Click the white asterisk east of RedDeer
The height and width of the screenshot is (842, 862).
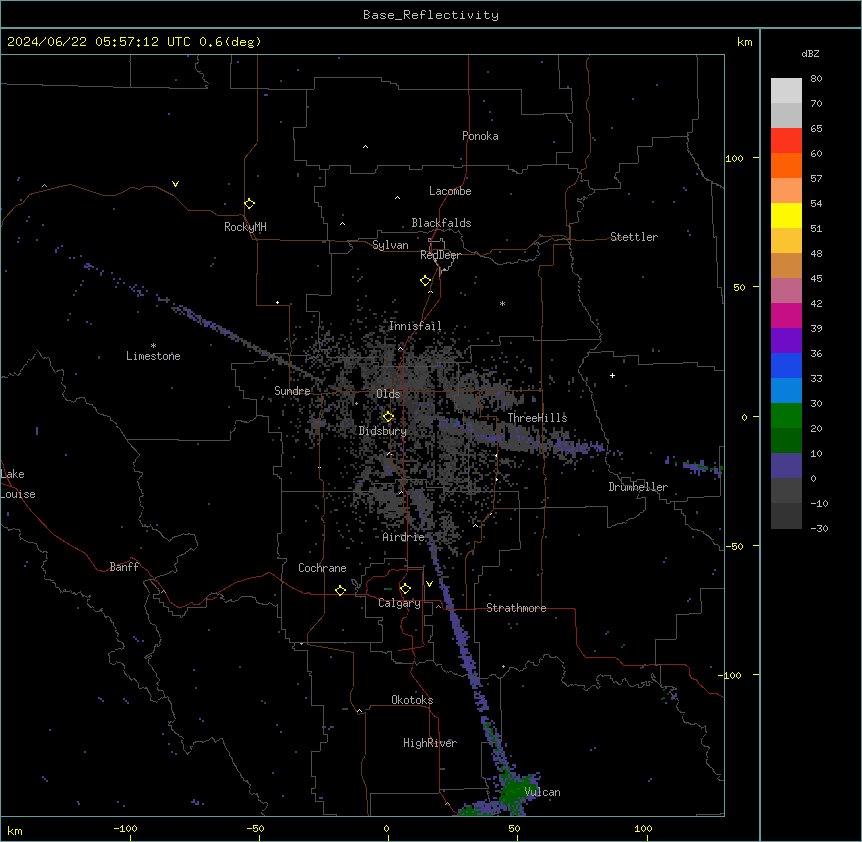[502, 303]
